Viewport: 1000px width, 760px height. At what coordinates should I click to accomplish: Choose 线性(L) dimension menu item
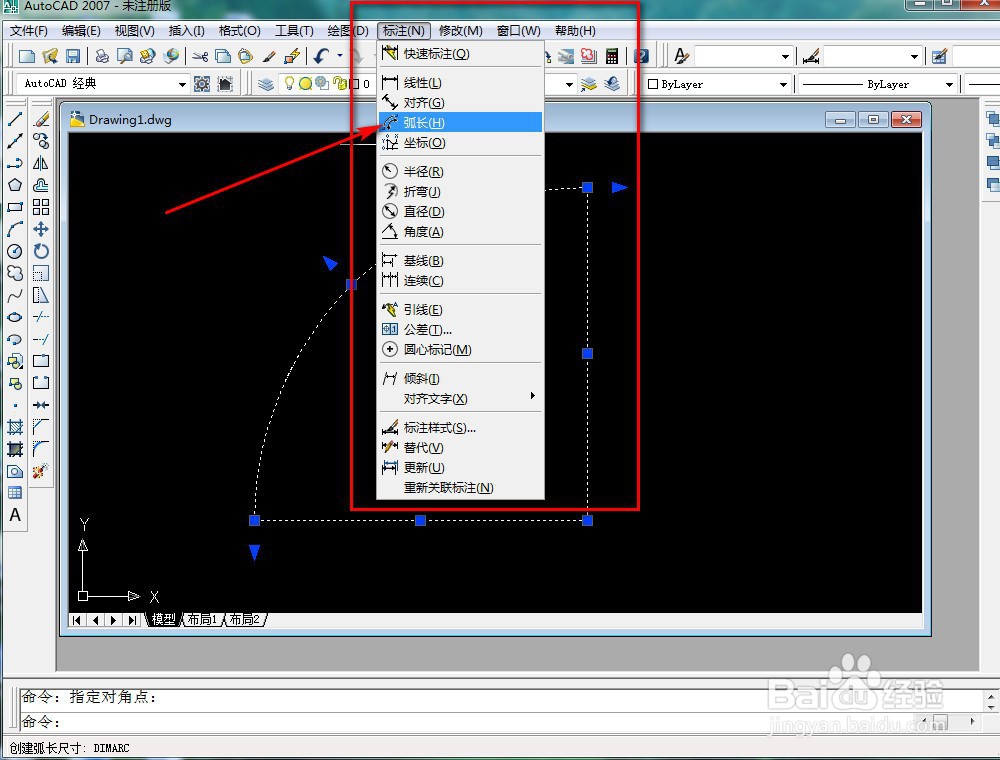460,83
